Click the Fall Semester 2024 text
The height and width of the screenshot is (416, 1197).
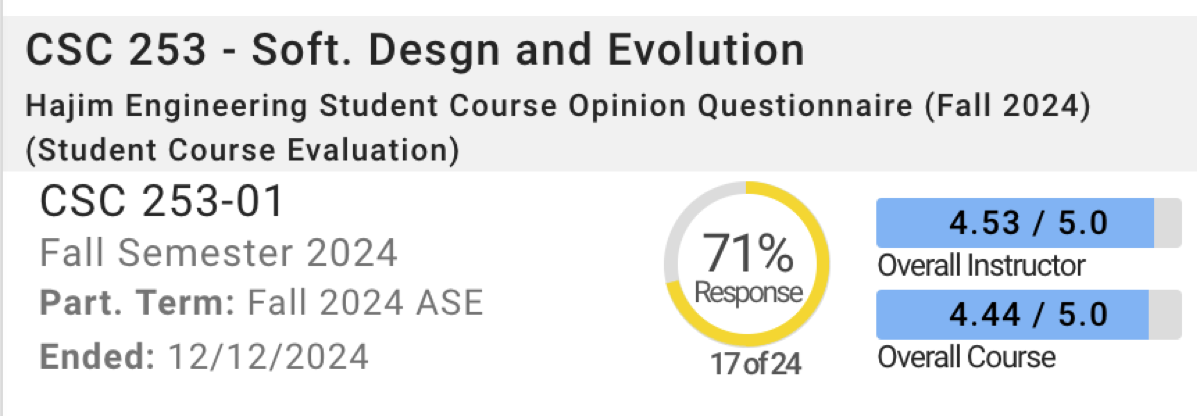(218, 253)
